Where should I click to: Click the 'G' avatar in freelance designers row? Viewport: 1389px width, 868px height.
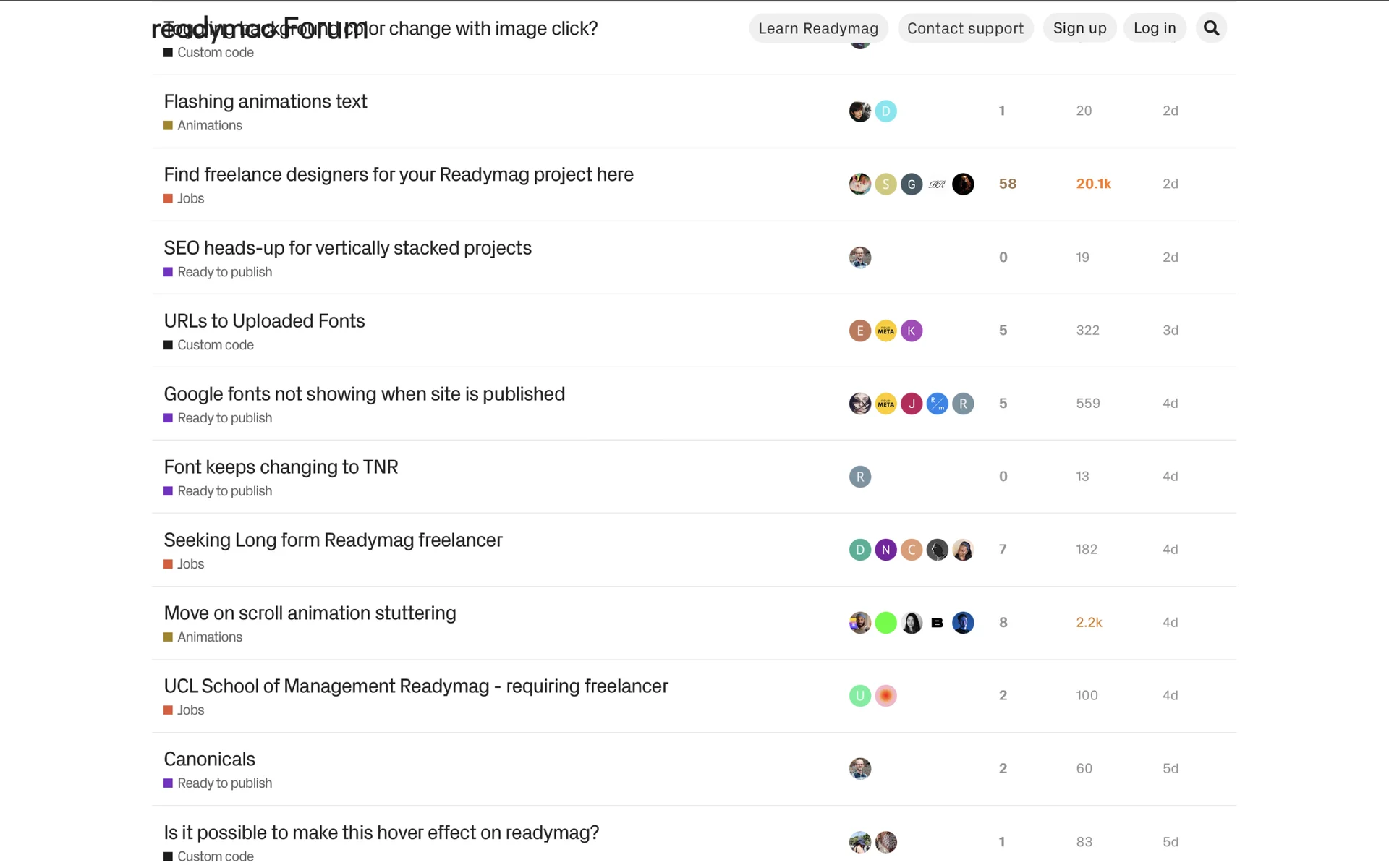click(x=912, y=184)
